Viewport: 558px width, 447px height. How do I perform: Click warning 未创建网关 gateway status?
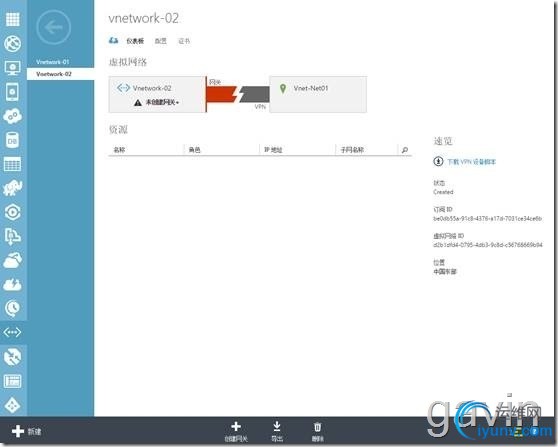click(157, 102)
